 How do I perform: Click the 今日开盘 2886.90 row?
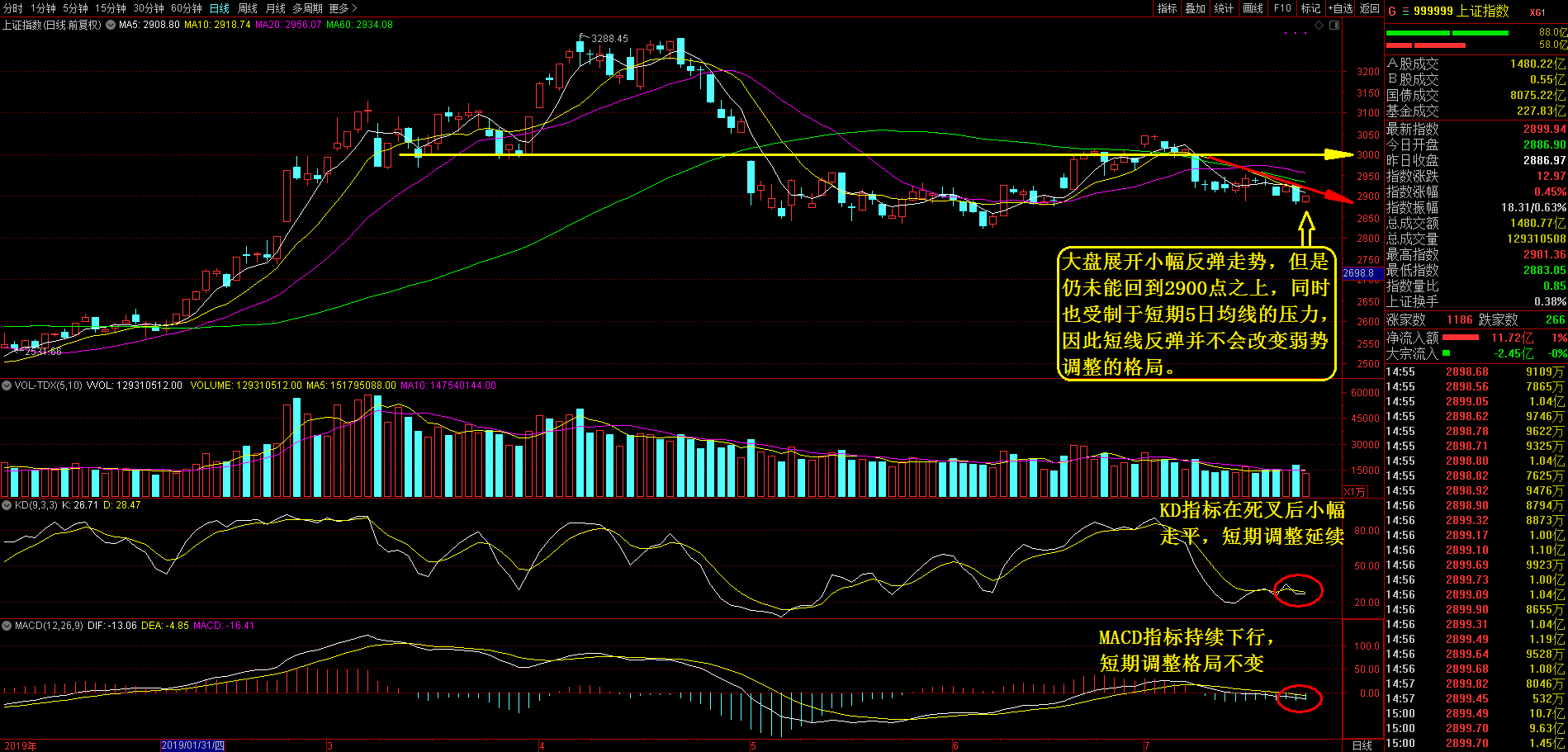[1476, 144]
